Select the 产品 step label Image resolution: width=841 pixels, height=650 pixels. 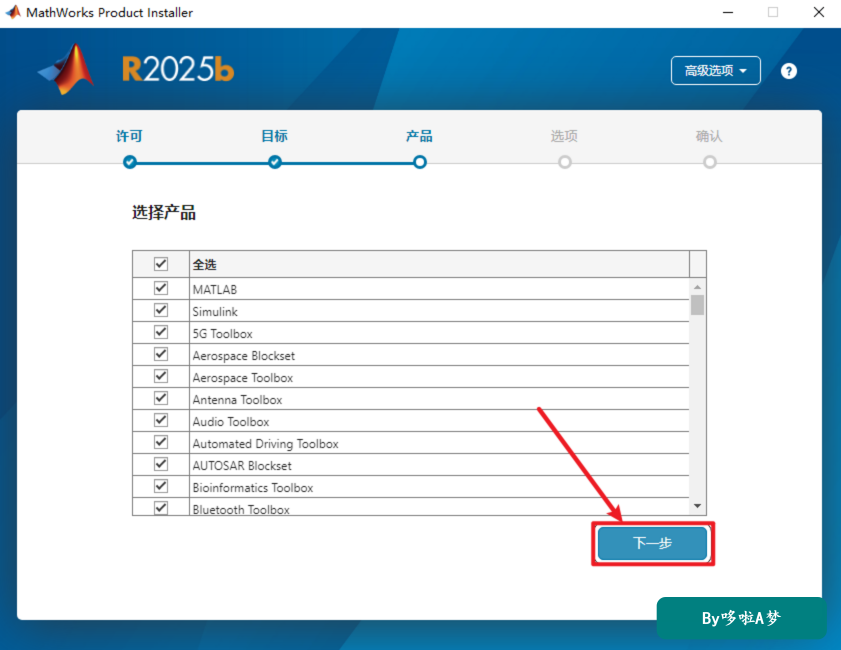click(419, 136)
